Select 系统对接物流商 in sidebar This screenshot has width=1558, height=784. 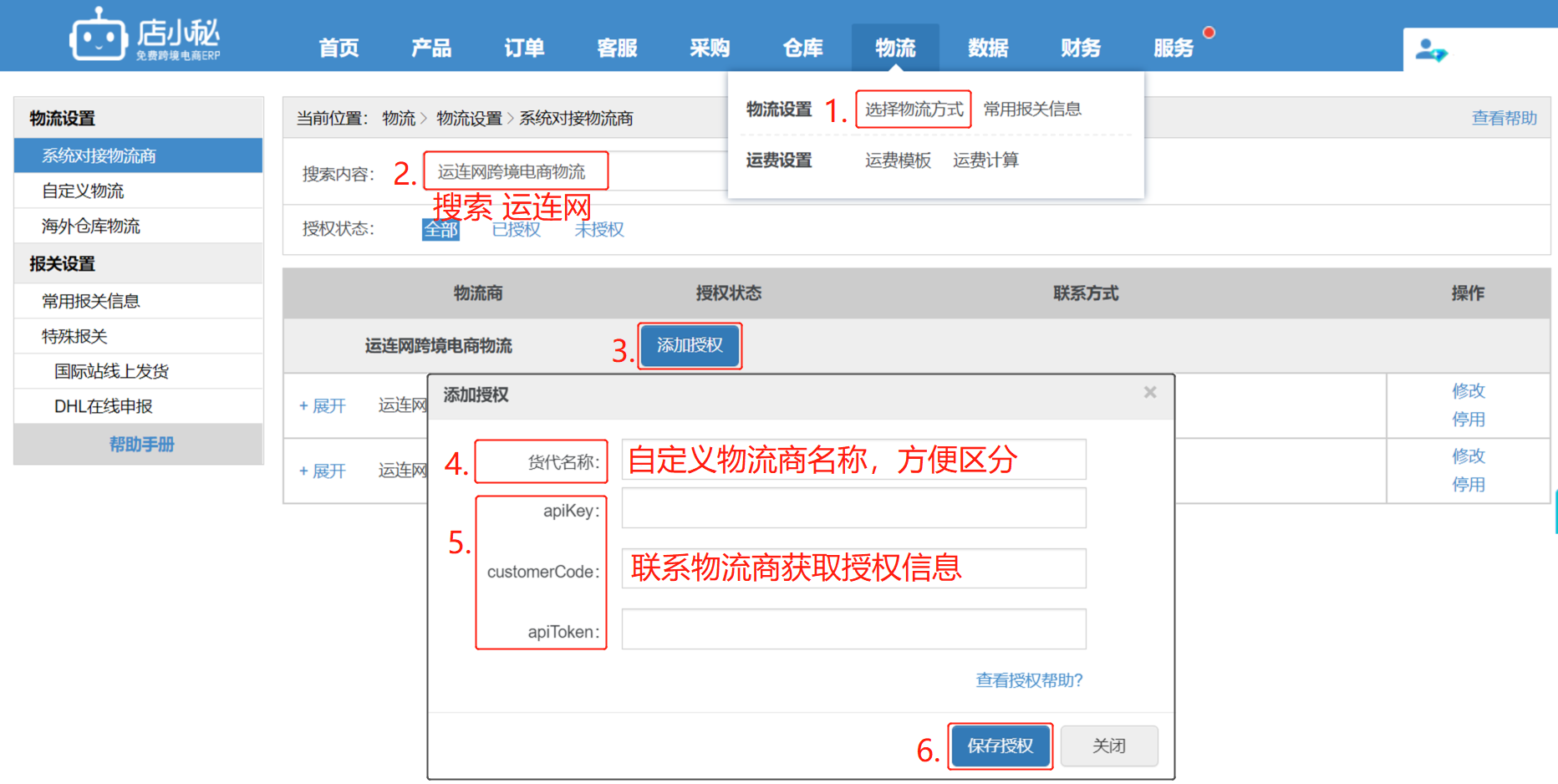[x=139, y=155]
